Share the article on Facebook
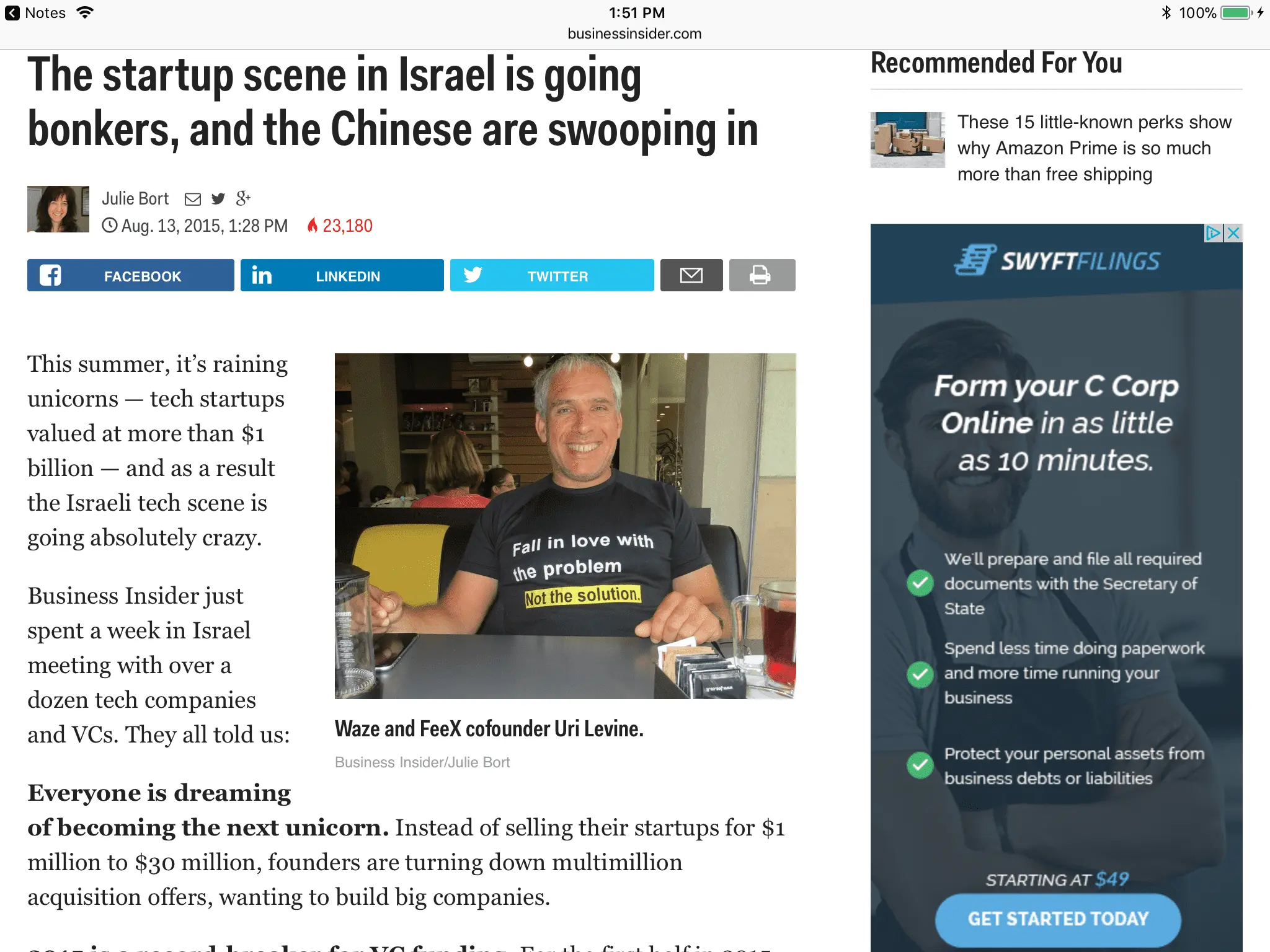 pyautogui.click(x=131, y=275)
